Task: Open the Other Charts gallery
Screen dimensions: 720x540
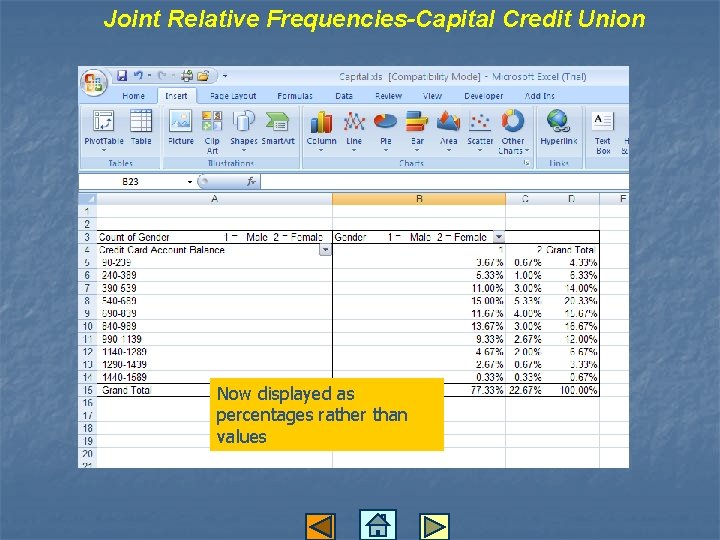Action: [x=512, y=132]
